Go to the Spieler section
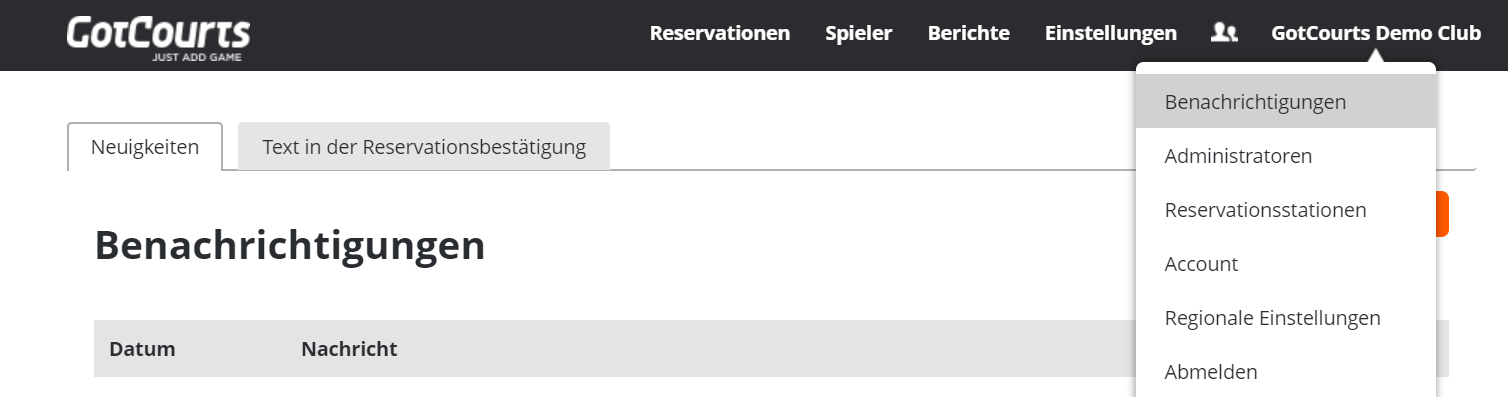The width and height of the screenshot is (1508, 397). 859,33
